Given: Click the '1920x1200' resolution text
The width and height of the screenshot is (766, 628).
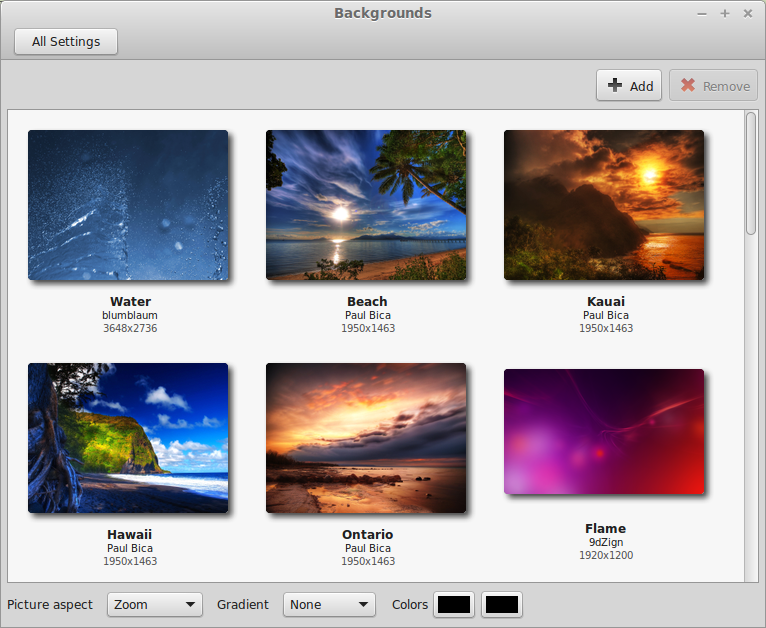Looking at the screenshot, I should pos(606,555).
